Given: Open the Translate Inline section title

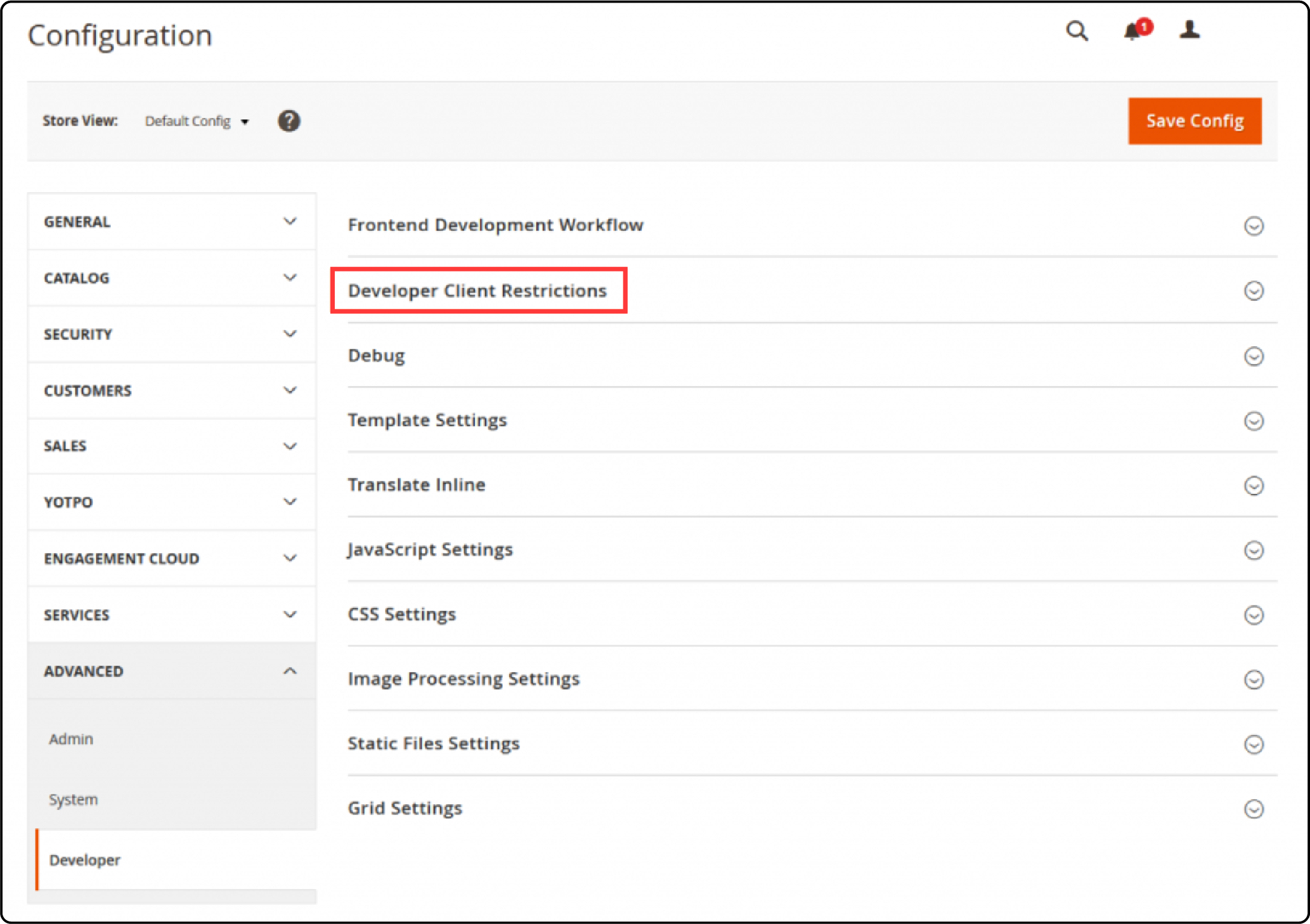Looking at the screenshot, I should click(x=417, y=485).
